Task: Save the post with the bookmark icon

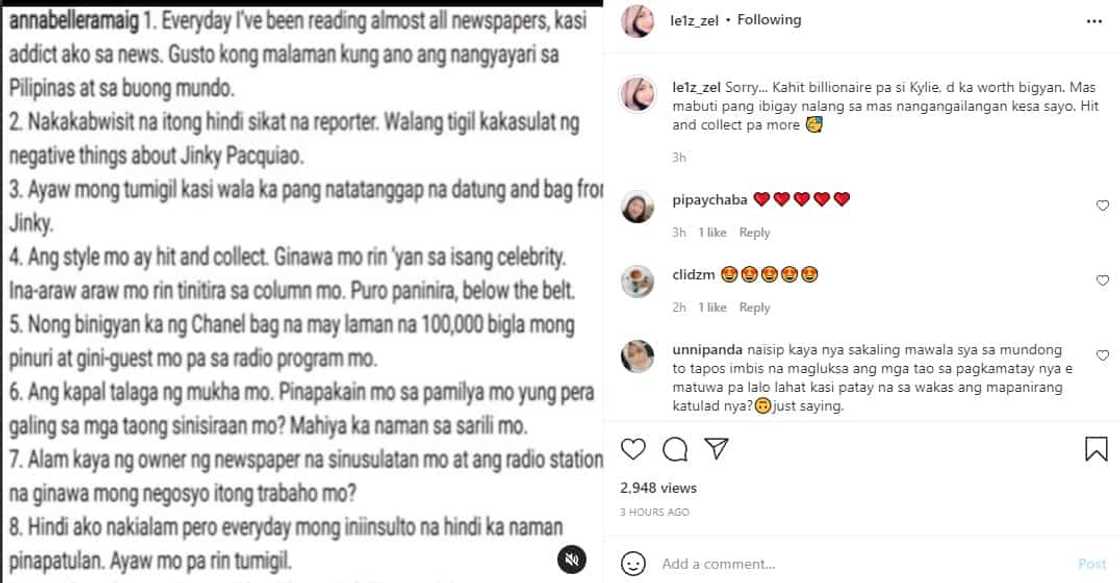Action: coord(1096,449)
